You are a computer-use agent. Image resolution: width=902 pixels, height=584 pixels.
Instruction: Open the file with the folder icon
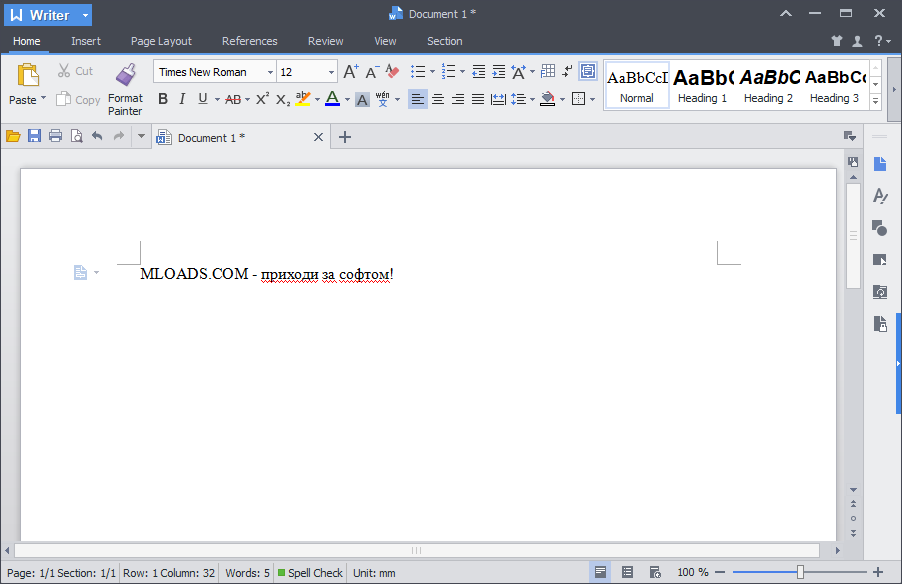point(13,136)
